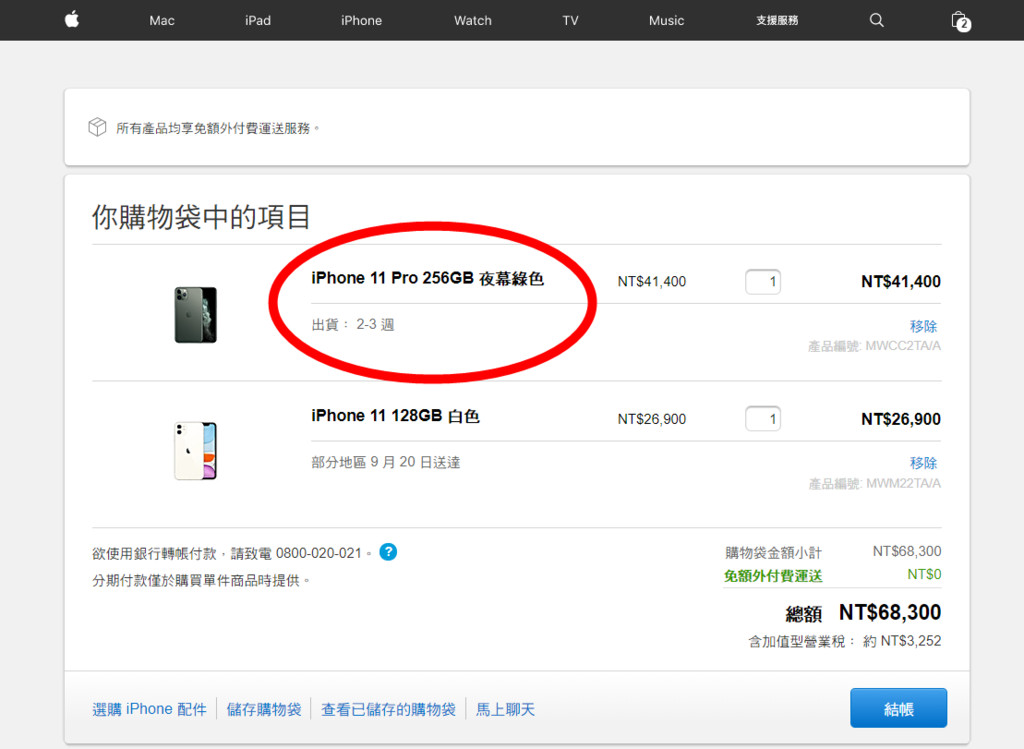Click the blue question mark help icon
This screenshot has width=1024, height=749.
tap(388, 551)
